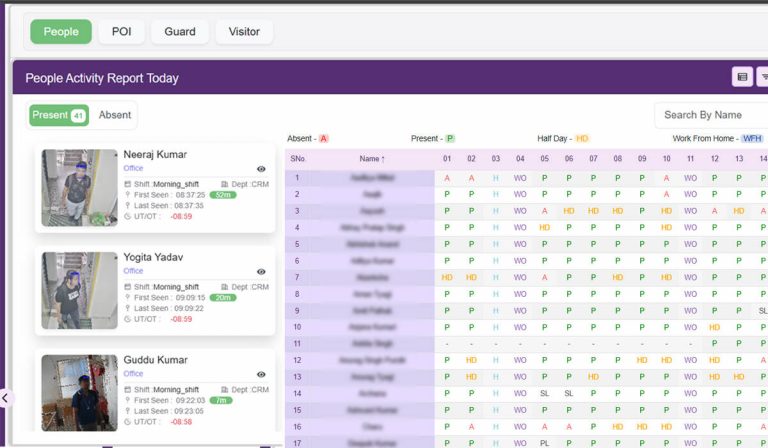Toggle eye icon on Neeraj Kumar card

click(x=261, y=169)
